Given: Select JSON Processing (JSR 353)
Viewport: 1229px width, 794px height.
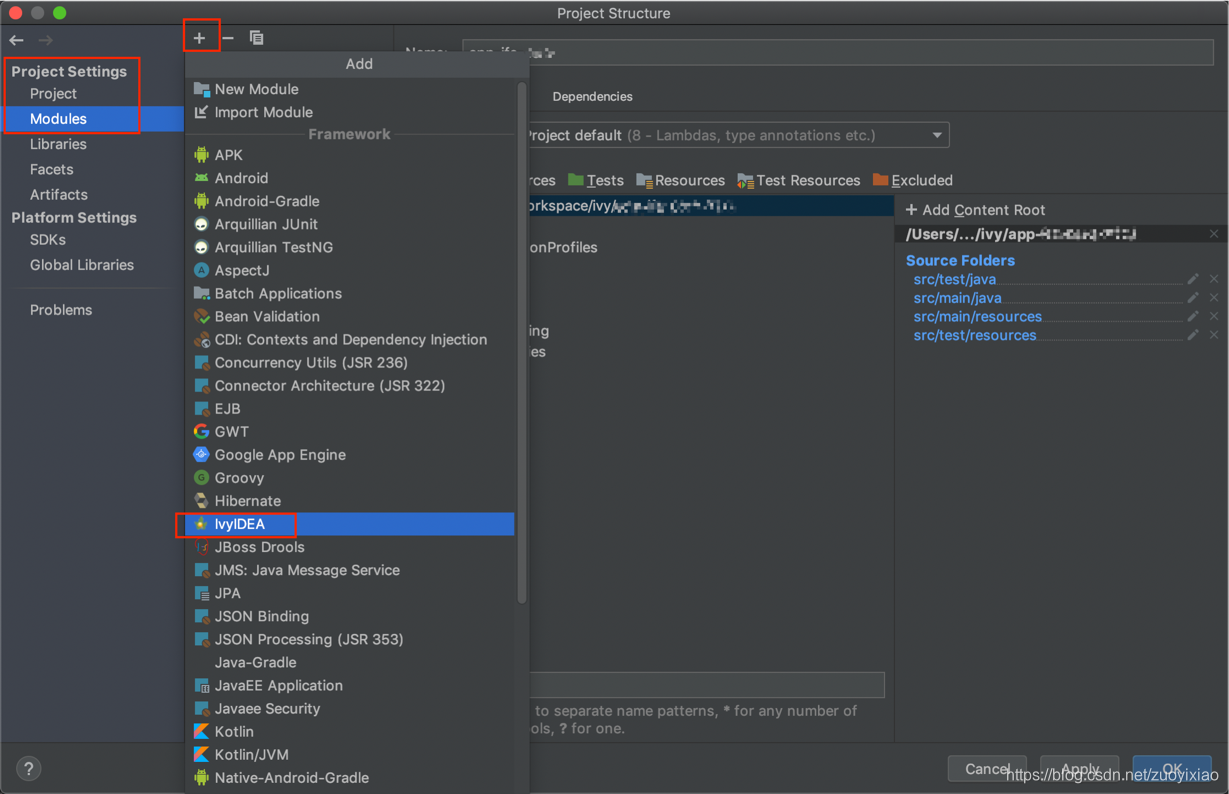Looking at the screenshot, I should pyautogui.click(x=350, y=639).
